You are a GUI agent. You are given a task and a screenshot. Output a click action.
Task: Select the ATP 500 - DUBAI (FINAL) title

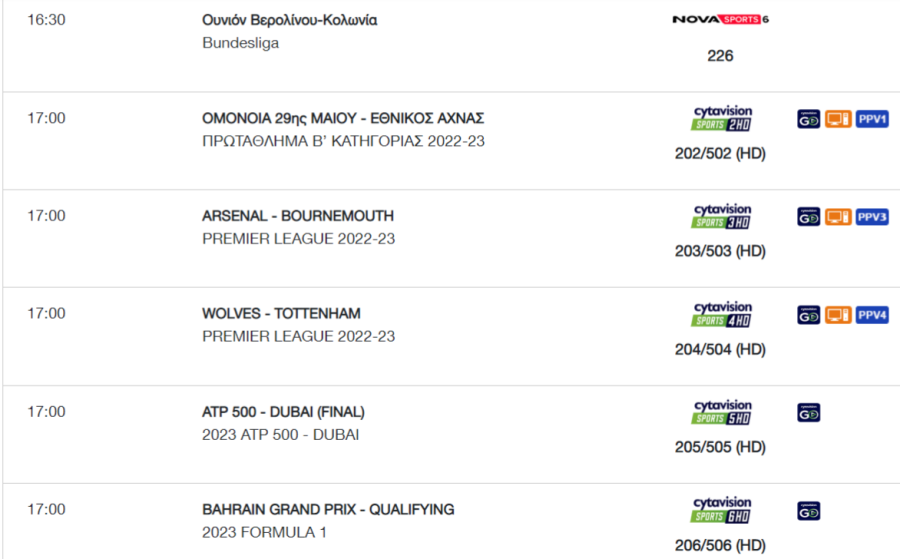[x=283, y=412]
